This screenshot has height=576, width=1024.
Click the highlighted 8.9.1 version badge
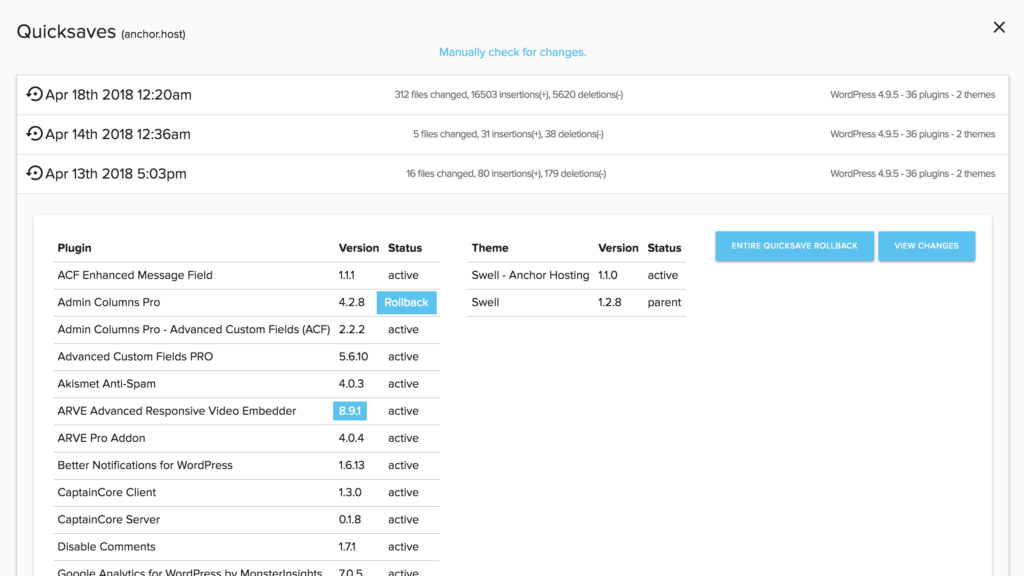coord(350,411)
